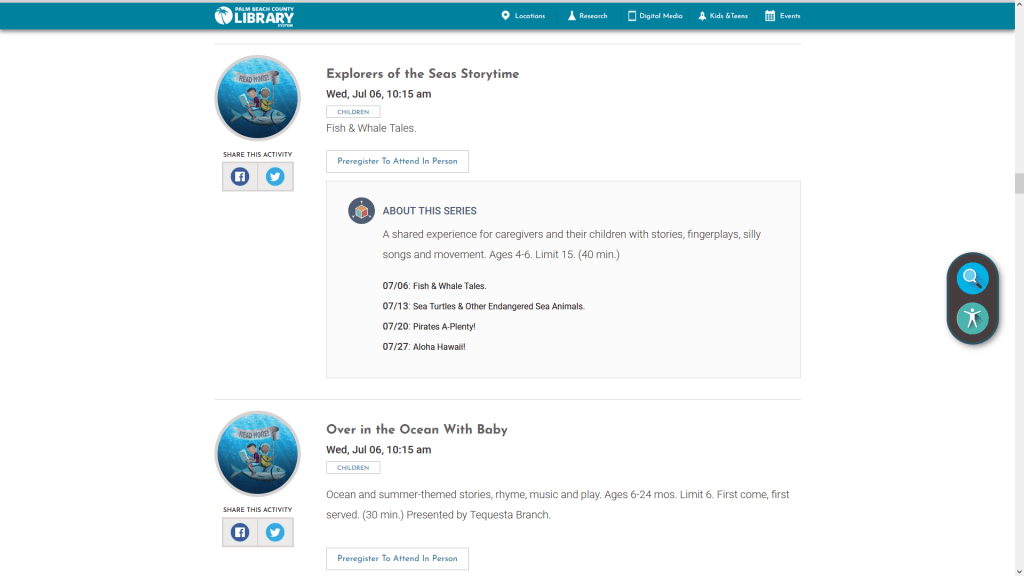Viewport: 1024px width, 576px height.
Task: Click the Palm Beach County Library logo
Action: click(x=255, y=16)
